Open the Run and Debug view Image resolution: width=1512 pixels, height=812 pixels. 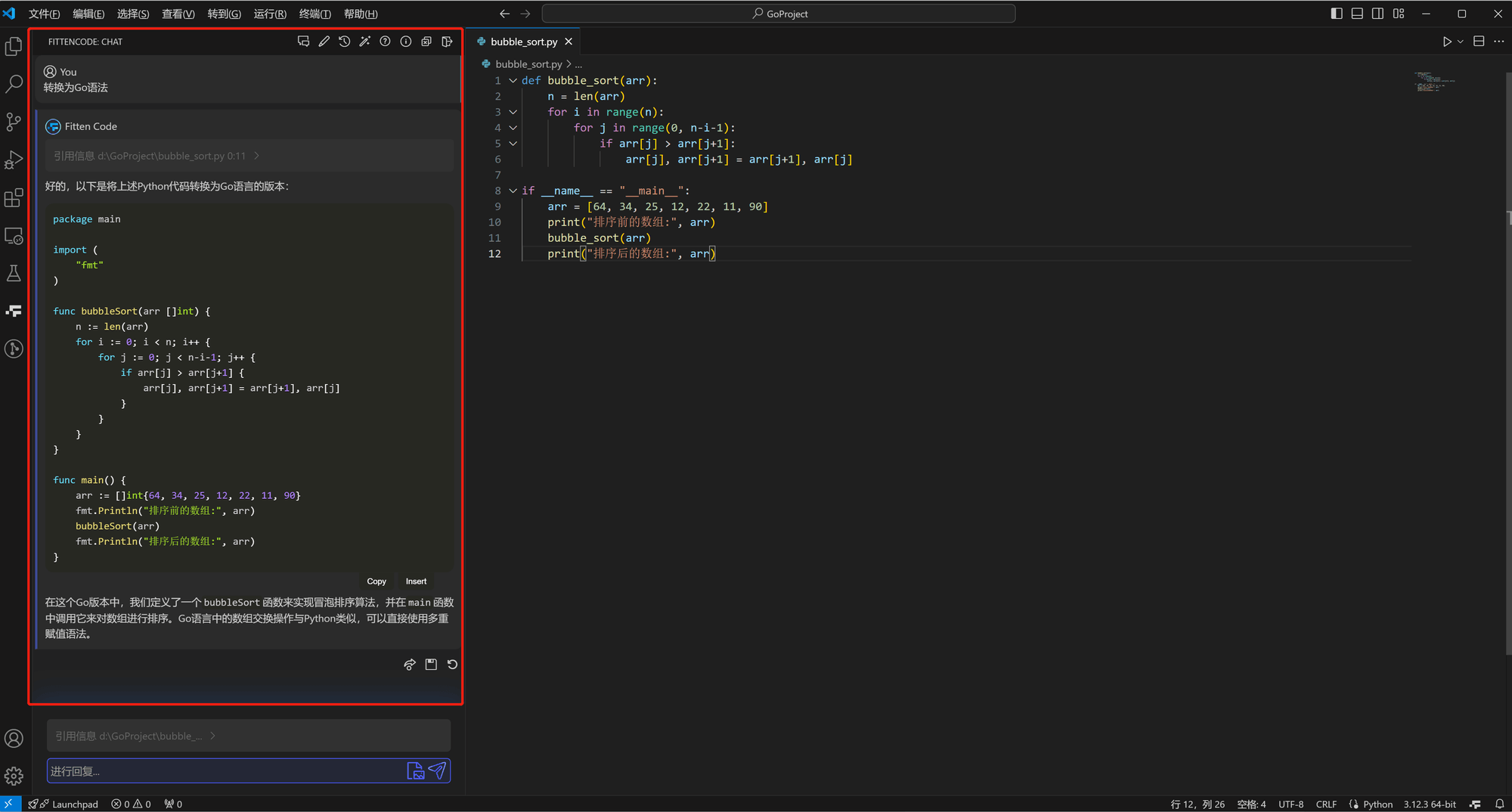(x=14, y=160)
